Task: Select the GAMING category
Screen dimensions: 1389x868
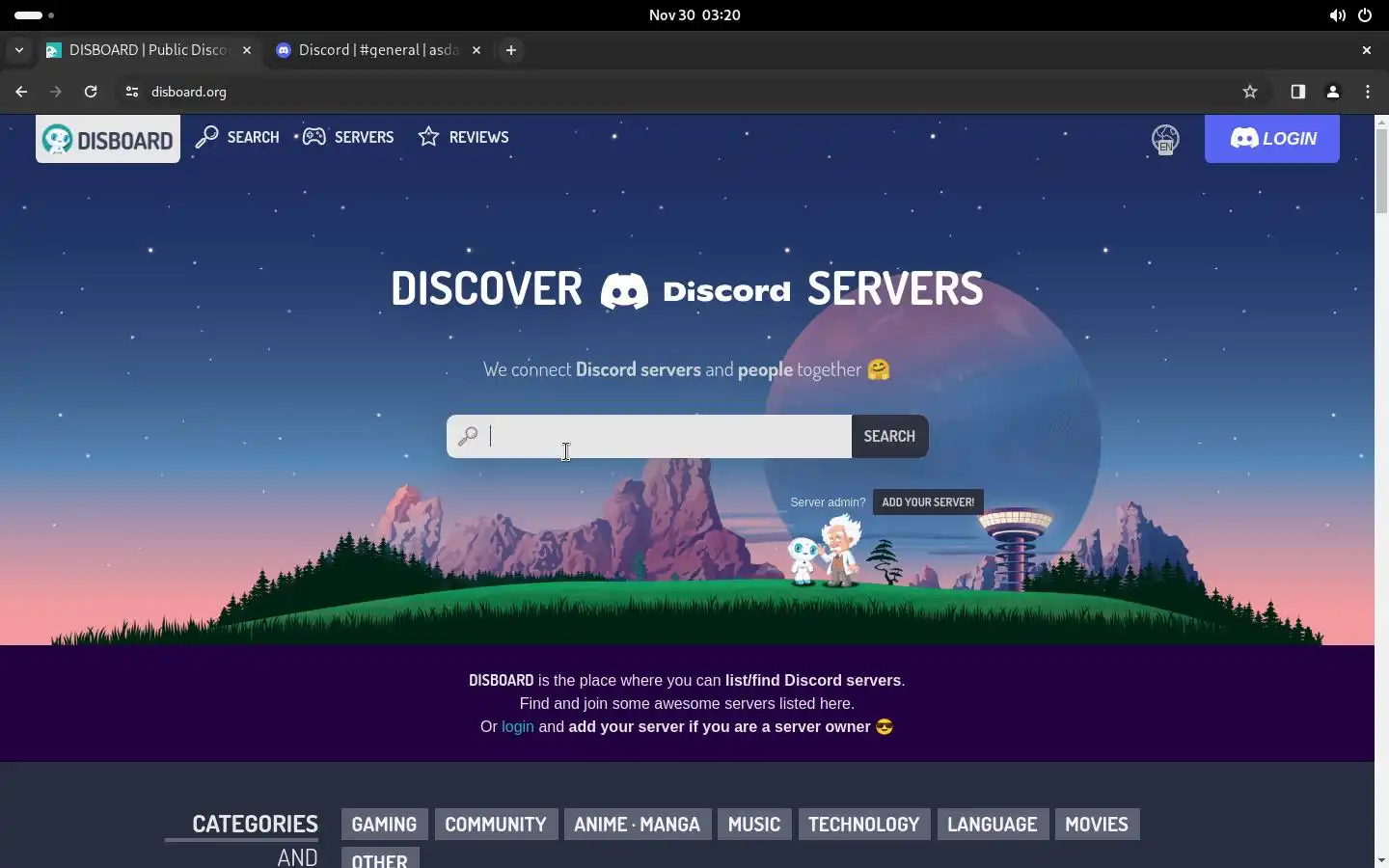Action: pyautogui.click(x=384, y=824)
